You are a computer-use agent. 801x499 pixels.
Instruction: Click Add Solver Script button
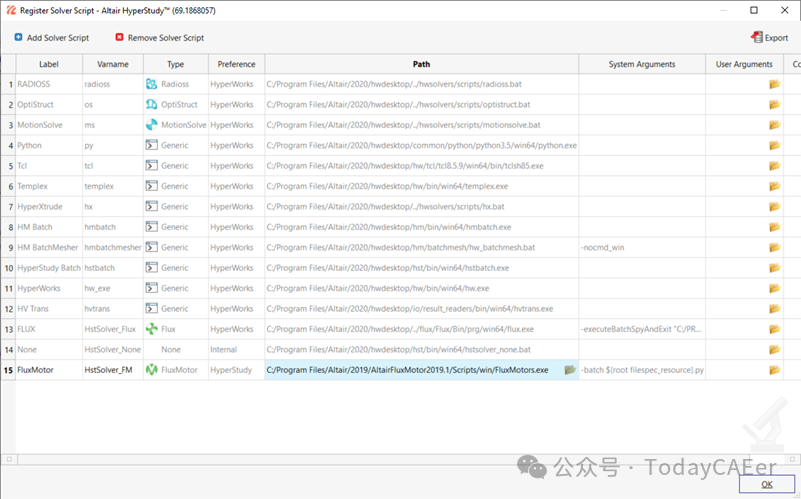click(x=52, y=38)
